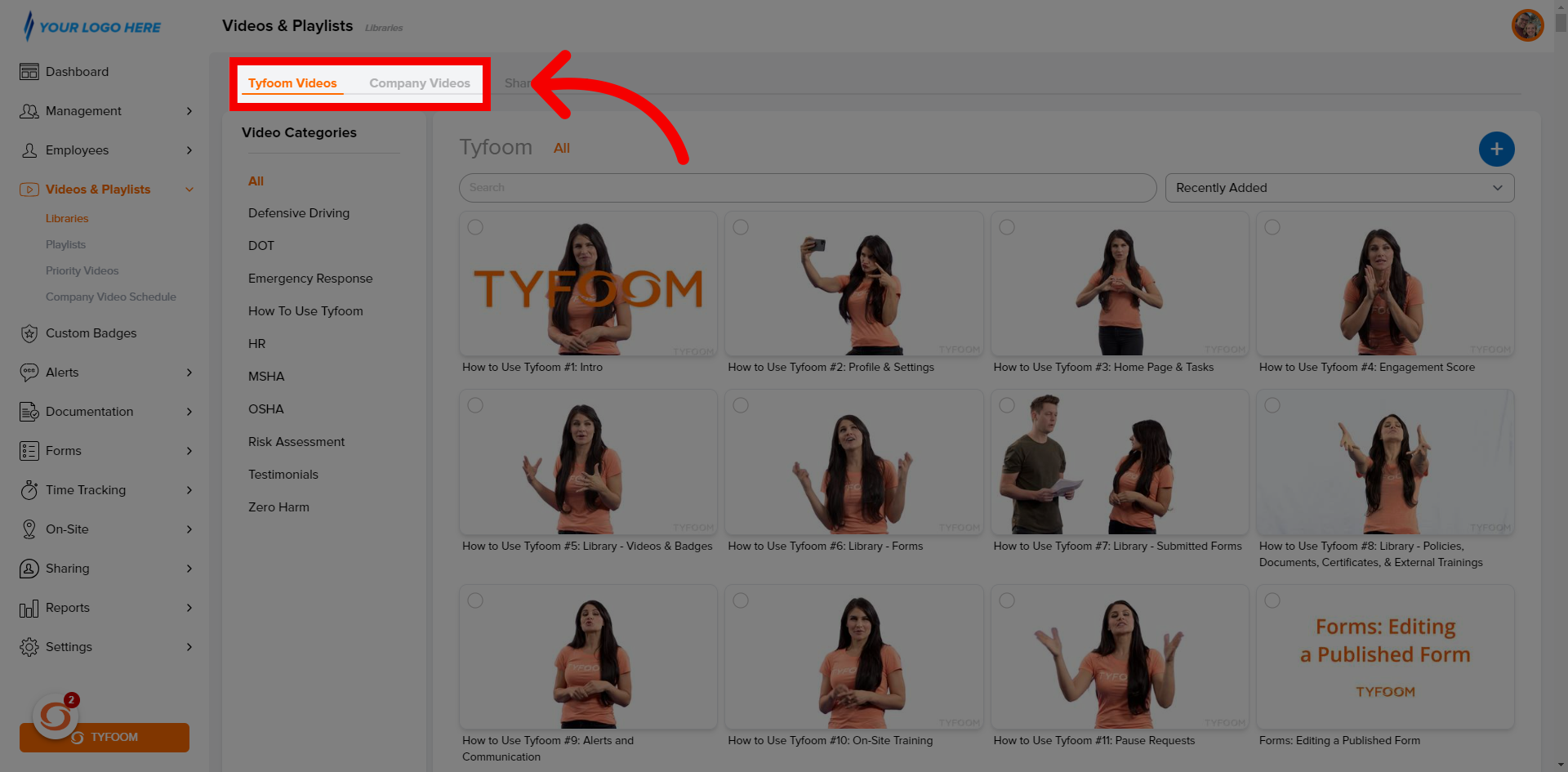Screen dimensions: 1568x772
Task: Expand the On-Site menu chevron
Action: (189, 529)
